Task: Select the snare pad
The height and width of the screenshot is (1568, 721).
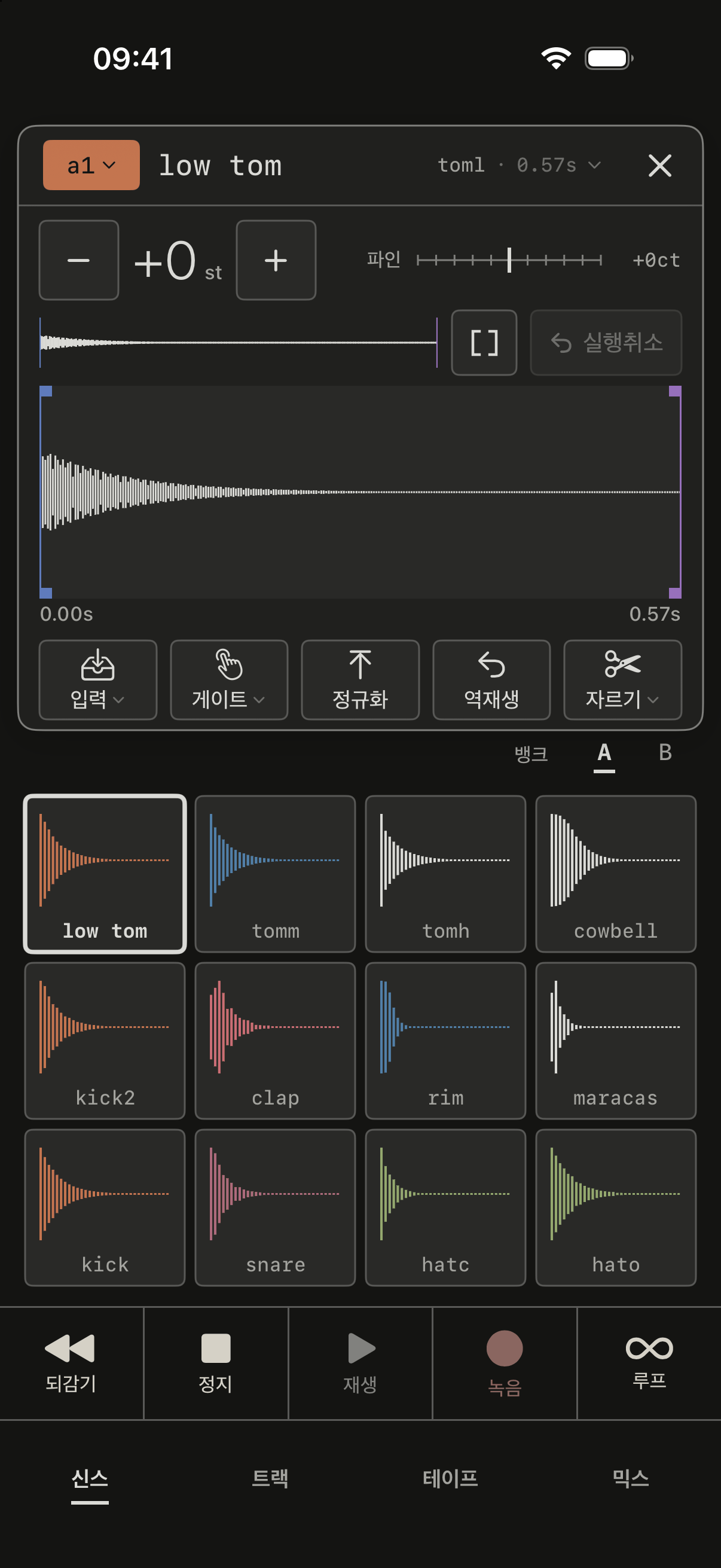Action: 275,1207
